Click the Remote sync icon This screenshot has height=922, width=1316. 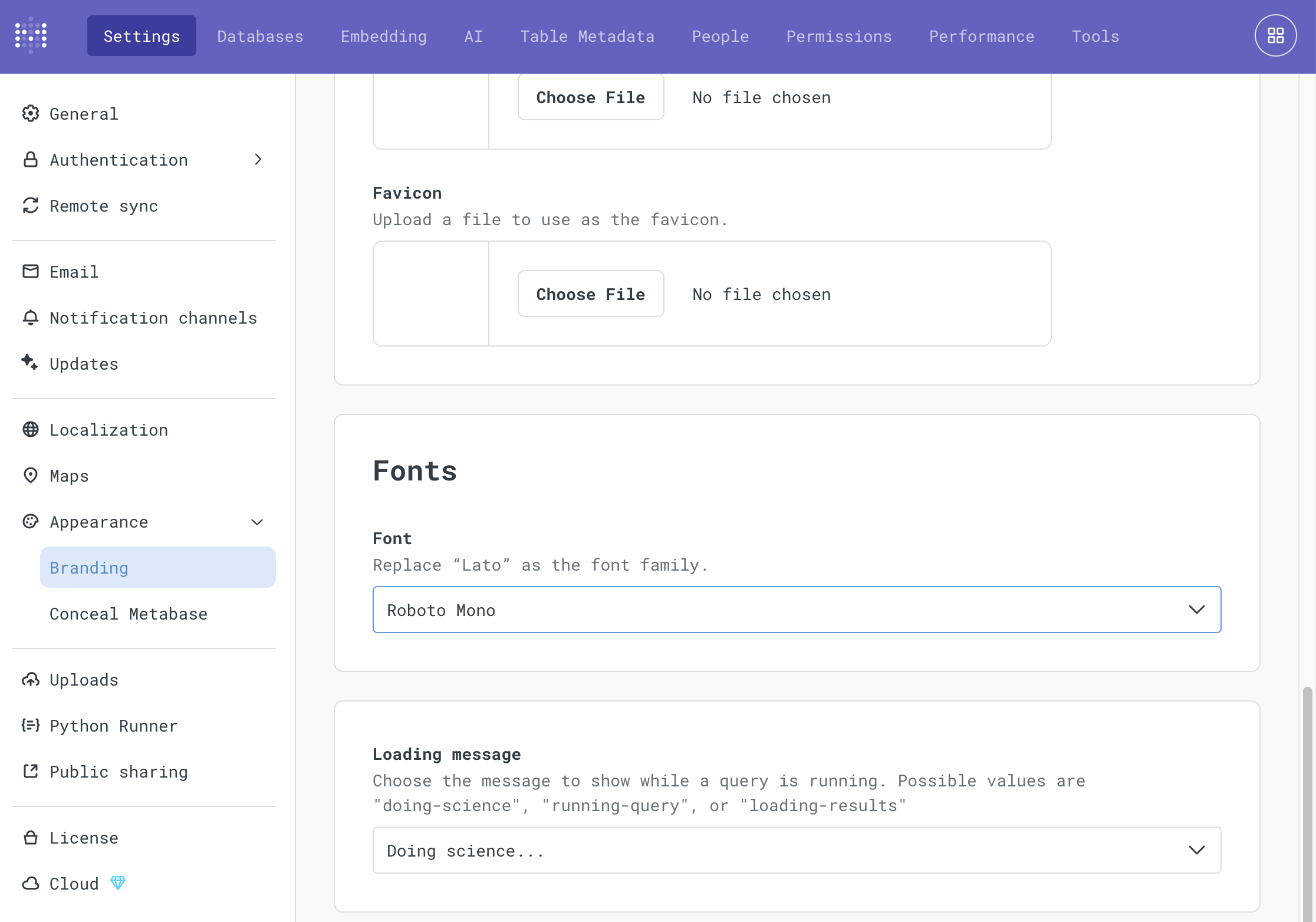[31, 206]
